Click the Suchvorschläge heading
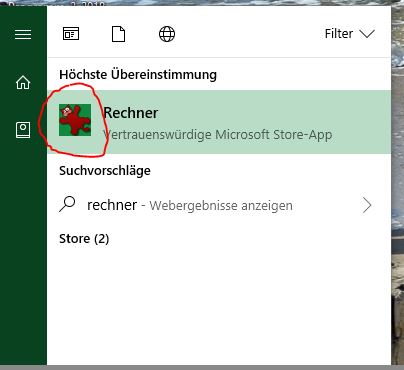Viewport: 404px width, 370px height. click(105, 171)
